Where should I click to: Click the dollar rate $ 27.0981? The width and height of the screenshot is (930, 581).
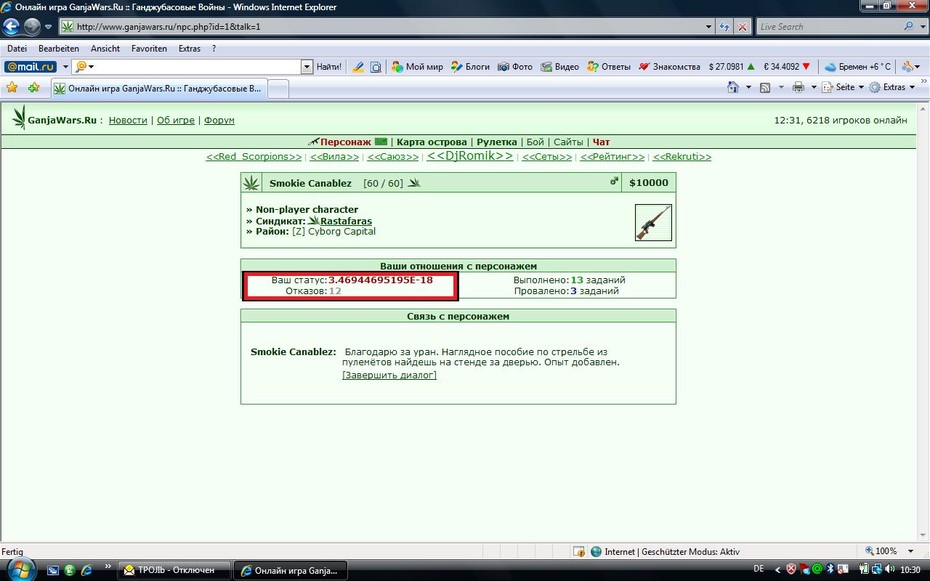tap(731, 67)
